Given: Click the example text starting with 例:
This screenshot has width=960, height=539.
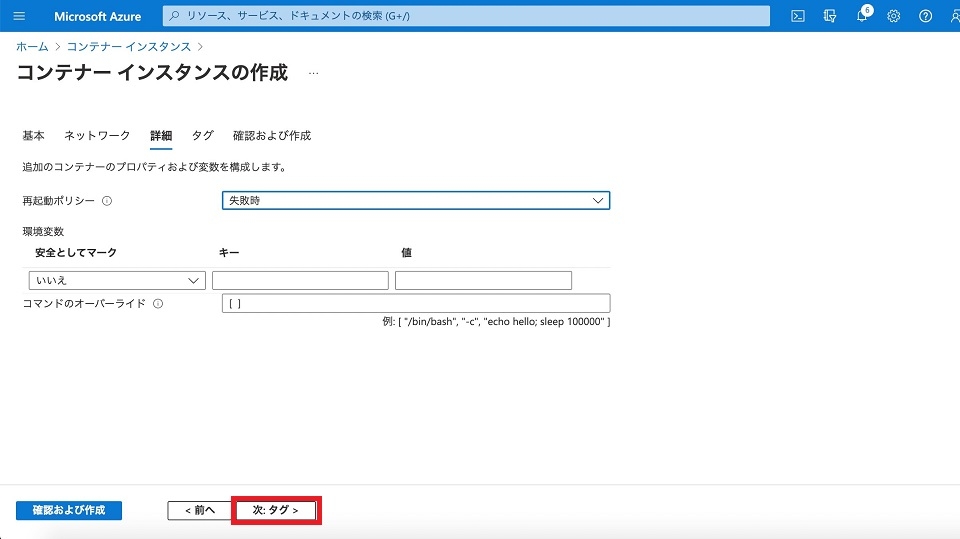Looking at the screenshot, I should click(497, 322).
